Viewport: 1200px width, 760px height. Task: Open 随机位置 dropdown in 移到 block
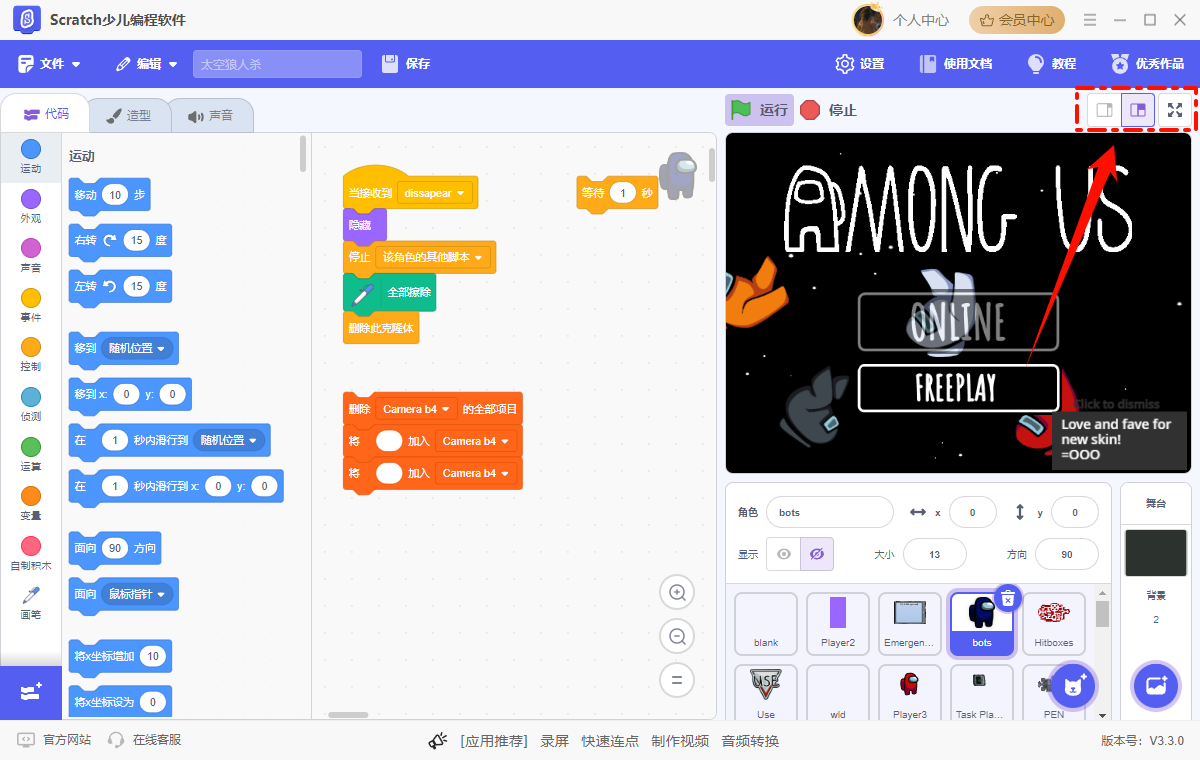pos(137,348)
